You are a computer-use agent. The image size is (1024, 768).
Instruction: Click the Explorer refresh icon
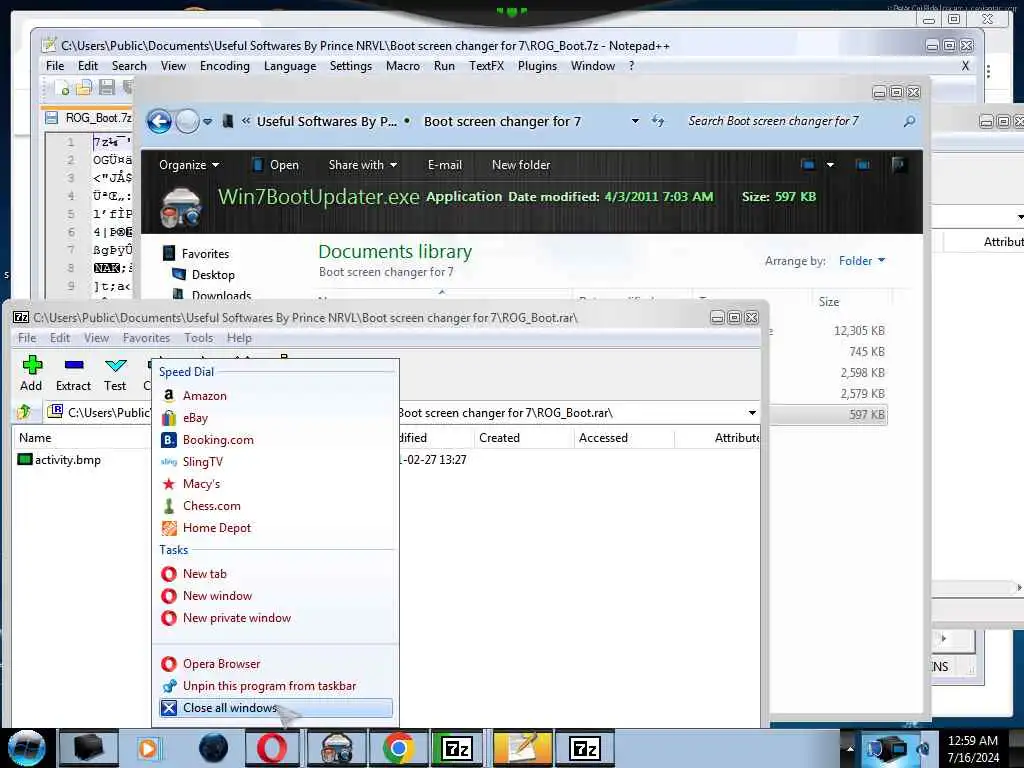coord(658,121)
